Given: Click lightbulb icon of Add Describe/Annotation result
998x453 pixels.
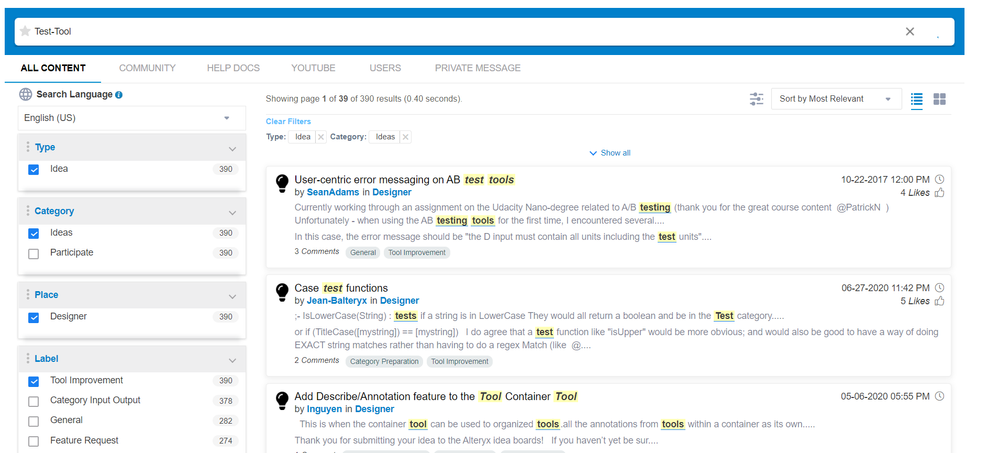Looking at the screenshot, I should coord(282,400).
